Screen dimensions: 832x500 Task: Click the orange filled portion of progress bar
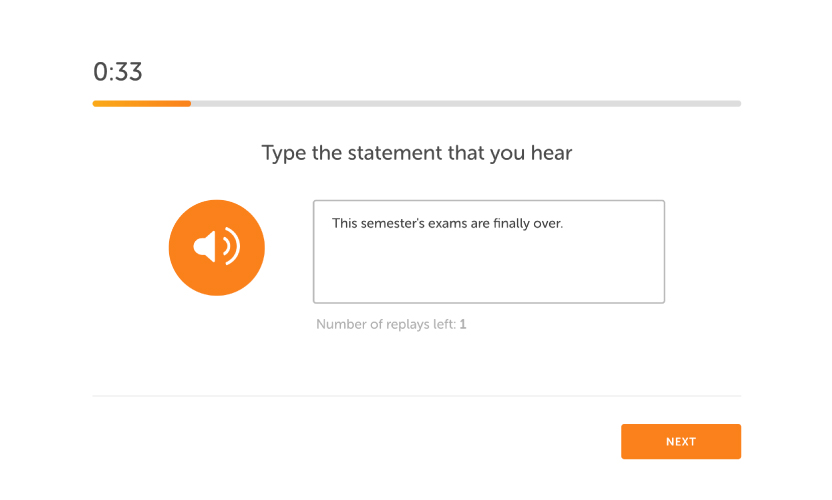click(x=142, y=104)
